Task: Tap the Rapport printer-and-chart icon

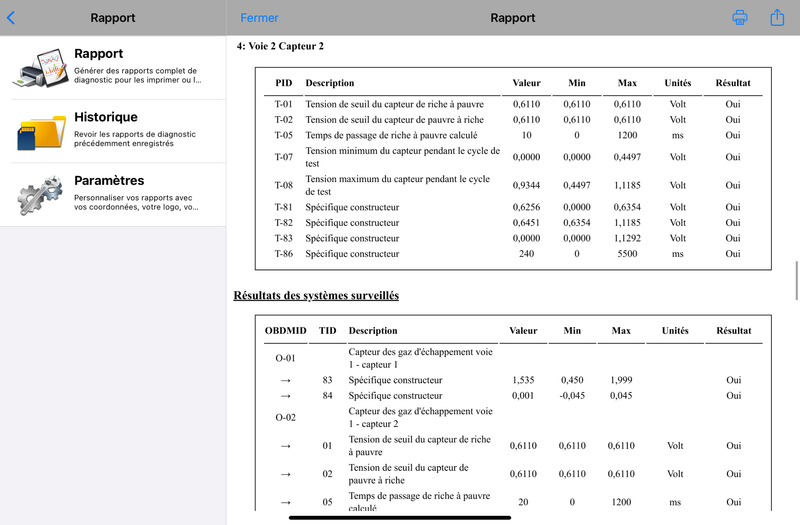Action: click(40, 67)
